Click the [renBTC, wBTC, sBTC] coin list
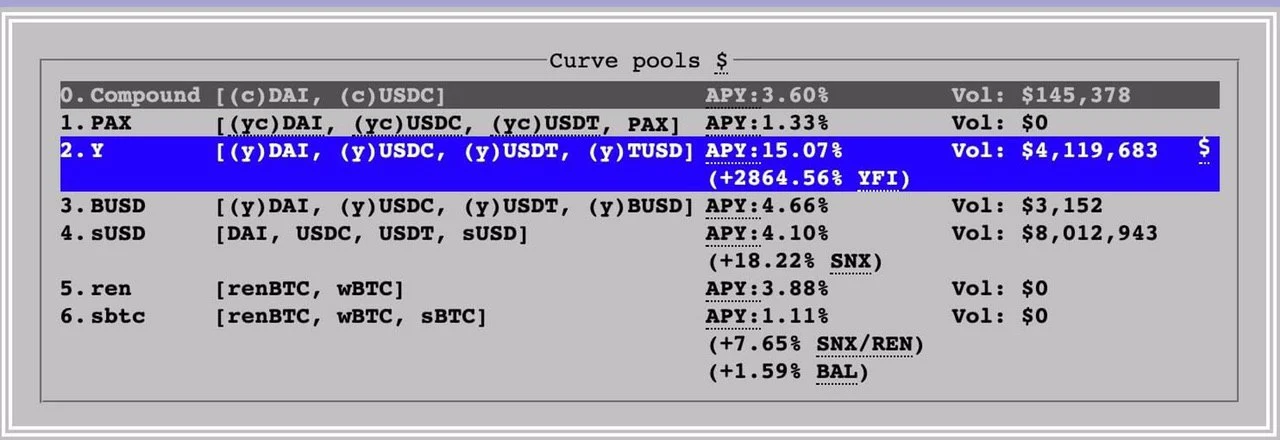1280x440 pixels. point(351,316)
